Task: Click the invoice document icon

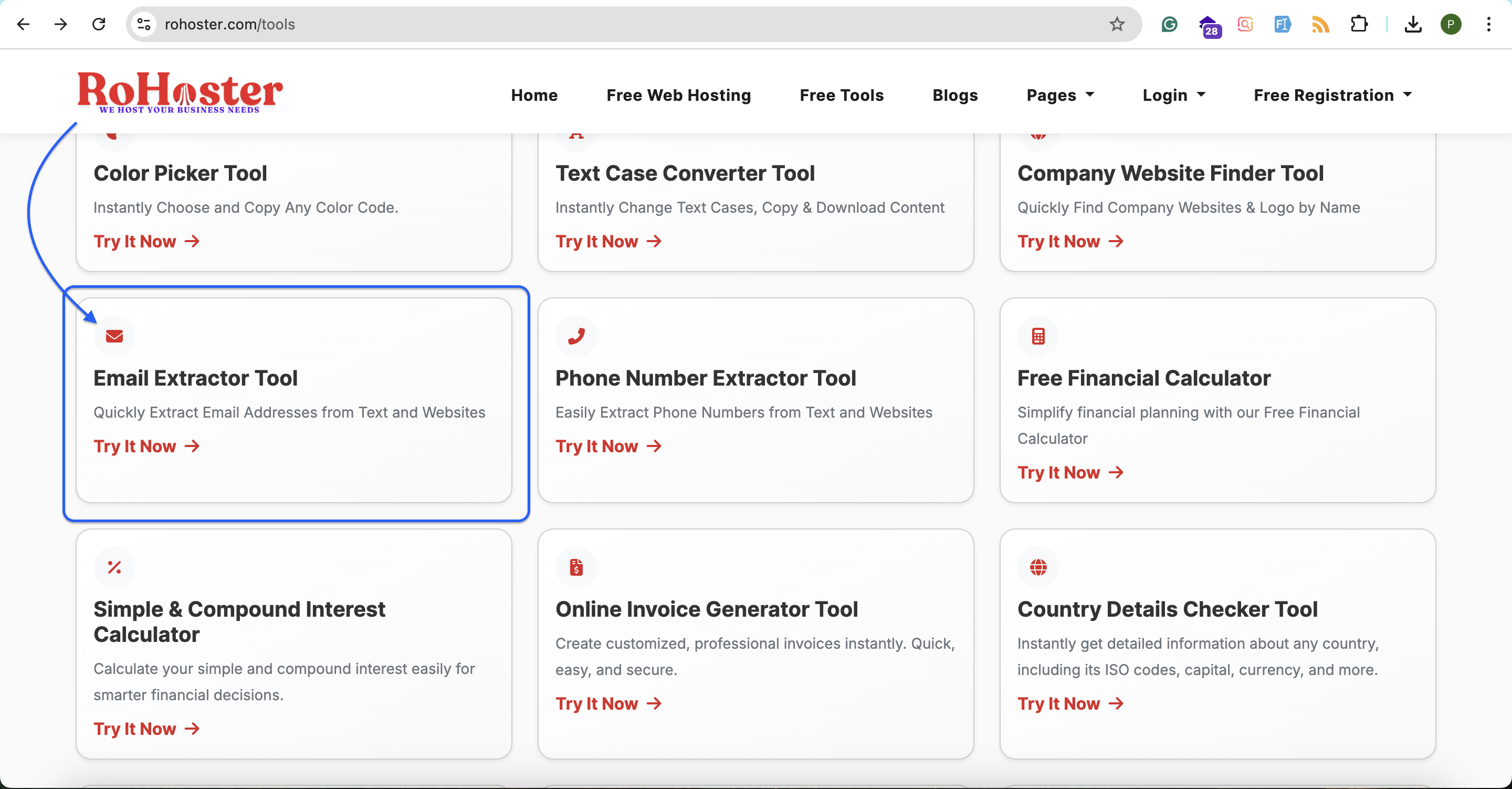Action: click(x=576, y=567)
